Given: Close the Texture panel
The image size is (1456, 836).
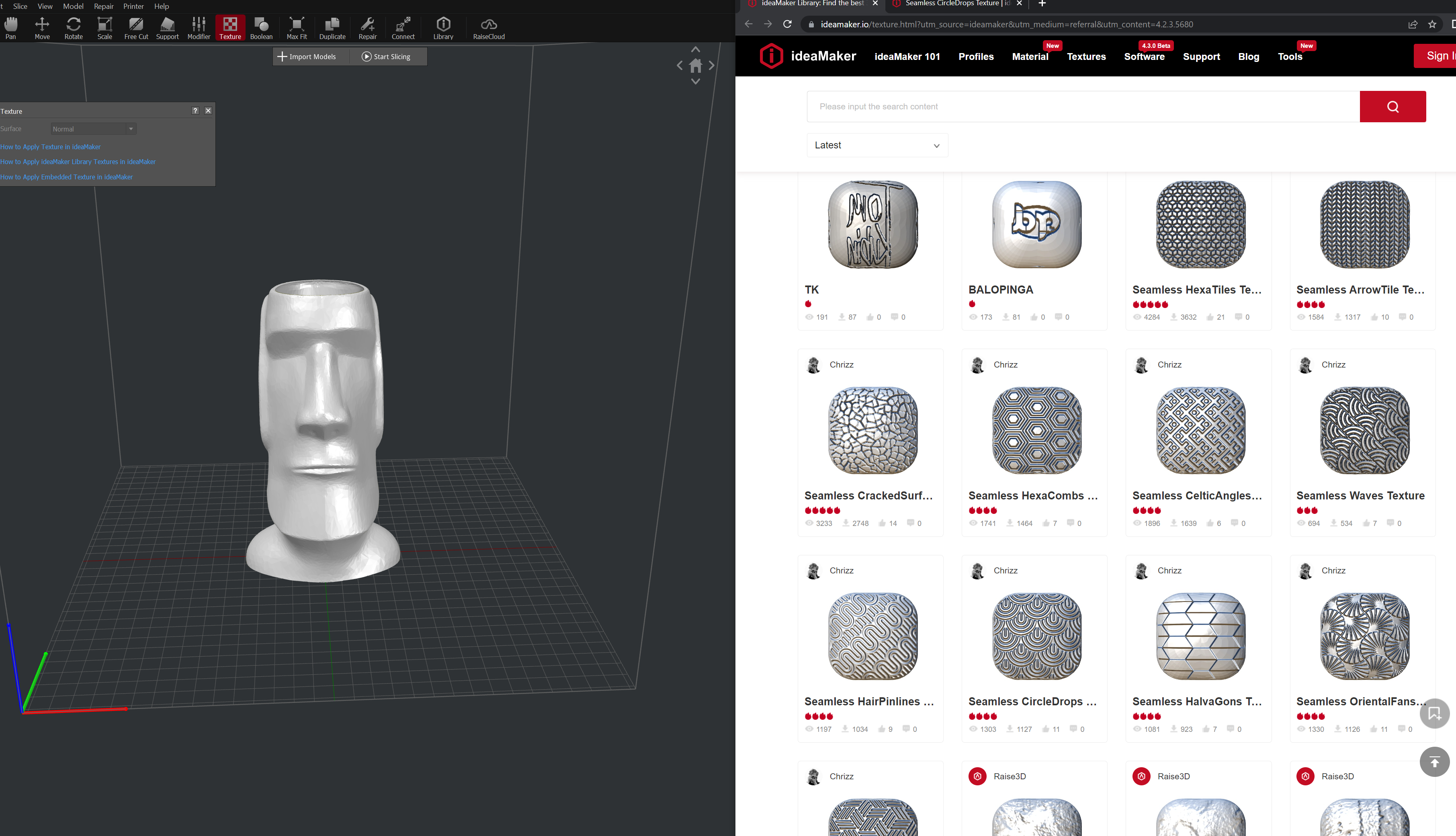Looking at the screenshot, I should click(208, 111).
